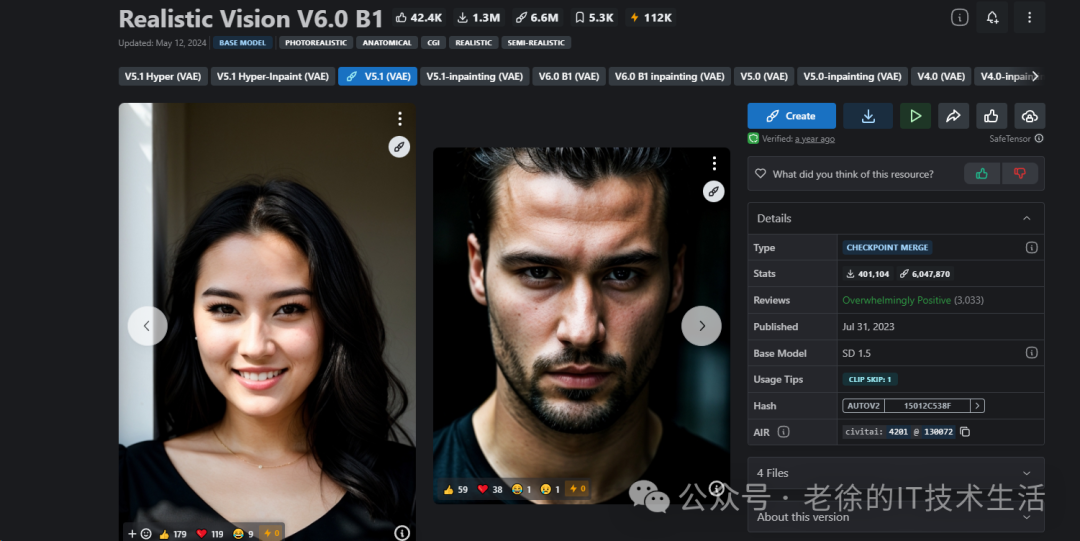1080x541 pixels.
Task: Click remix brush icon on woman image
Action: coord(399,147)
